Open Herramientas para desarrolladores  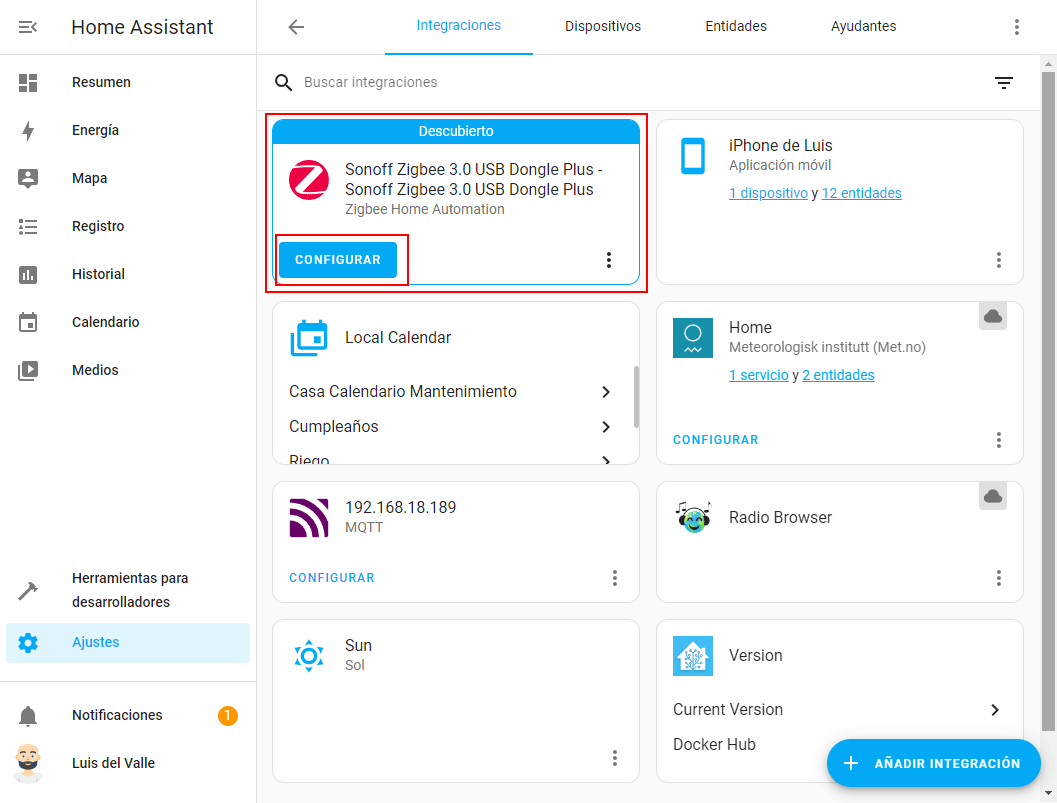click(x=130, y=590)
